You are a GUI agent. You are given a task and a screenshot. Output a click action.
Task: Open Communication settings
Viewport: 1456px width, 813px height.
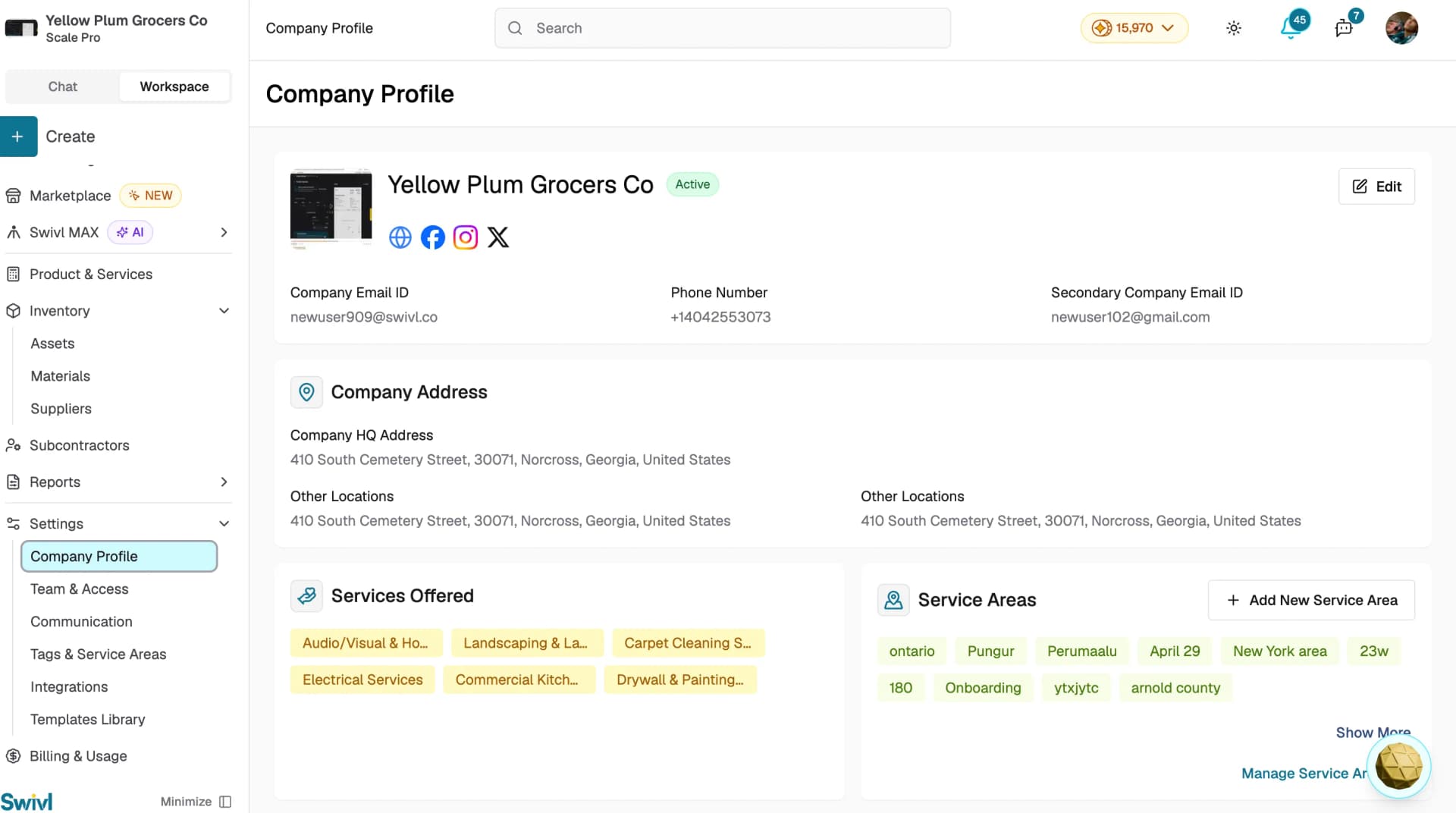(81, 622)
